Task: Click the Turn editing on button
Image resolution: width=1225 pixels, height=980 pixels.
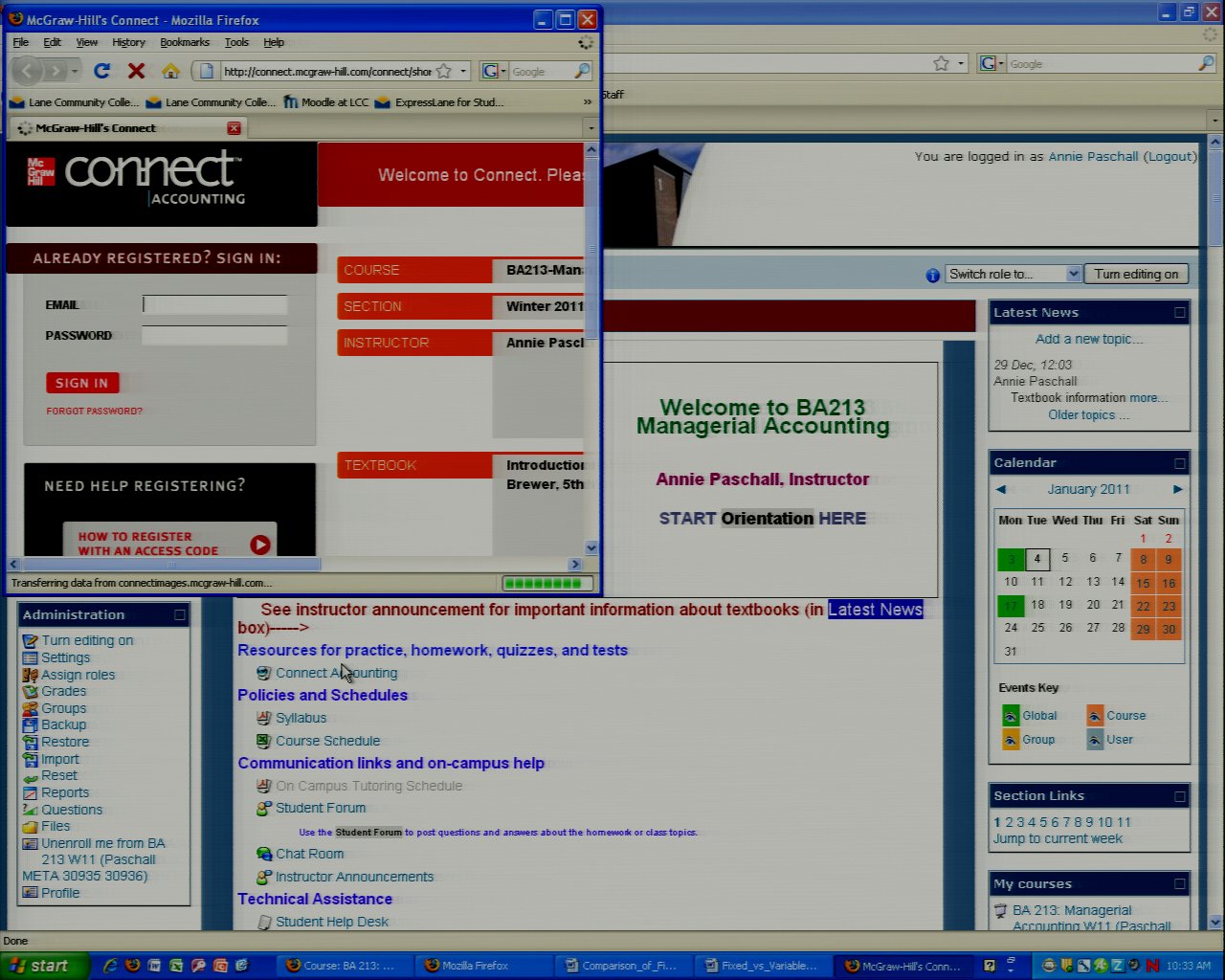Action: pyautogui.click(x=1136, y=275)
